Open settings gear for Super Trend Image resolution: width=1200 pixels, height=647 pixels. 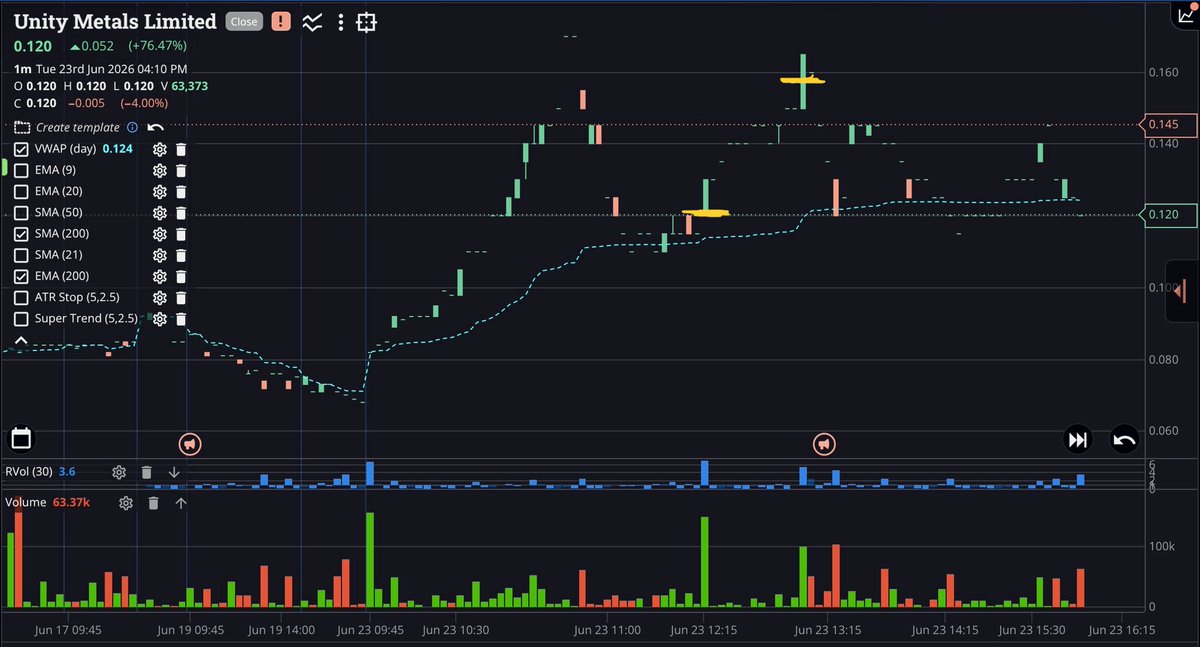[x=159, y=319]
